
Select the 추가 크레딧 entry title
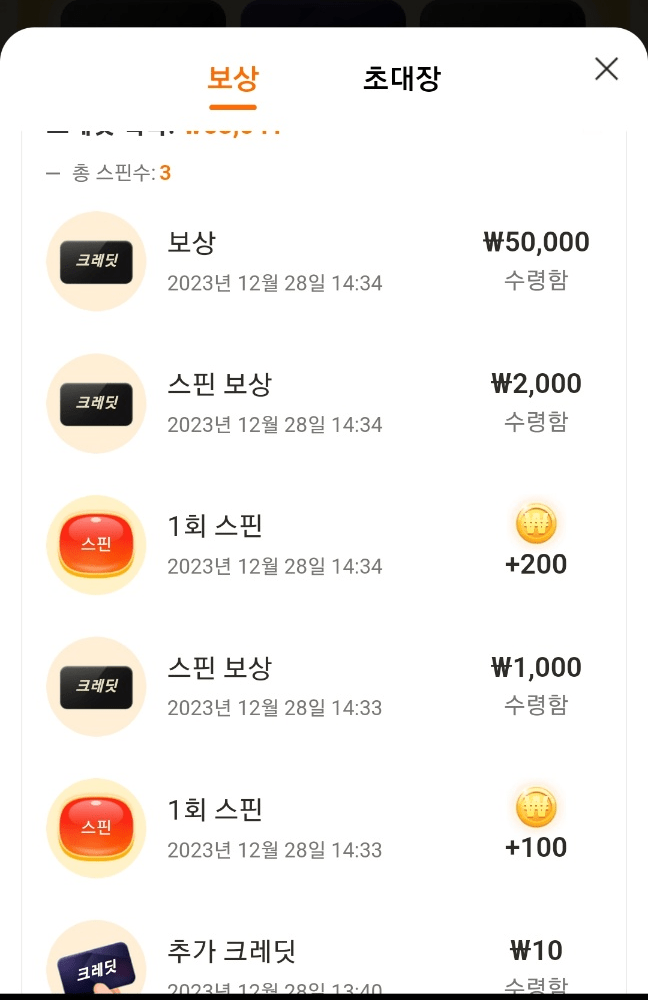(x=232, y=951)
